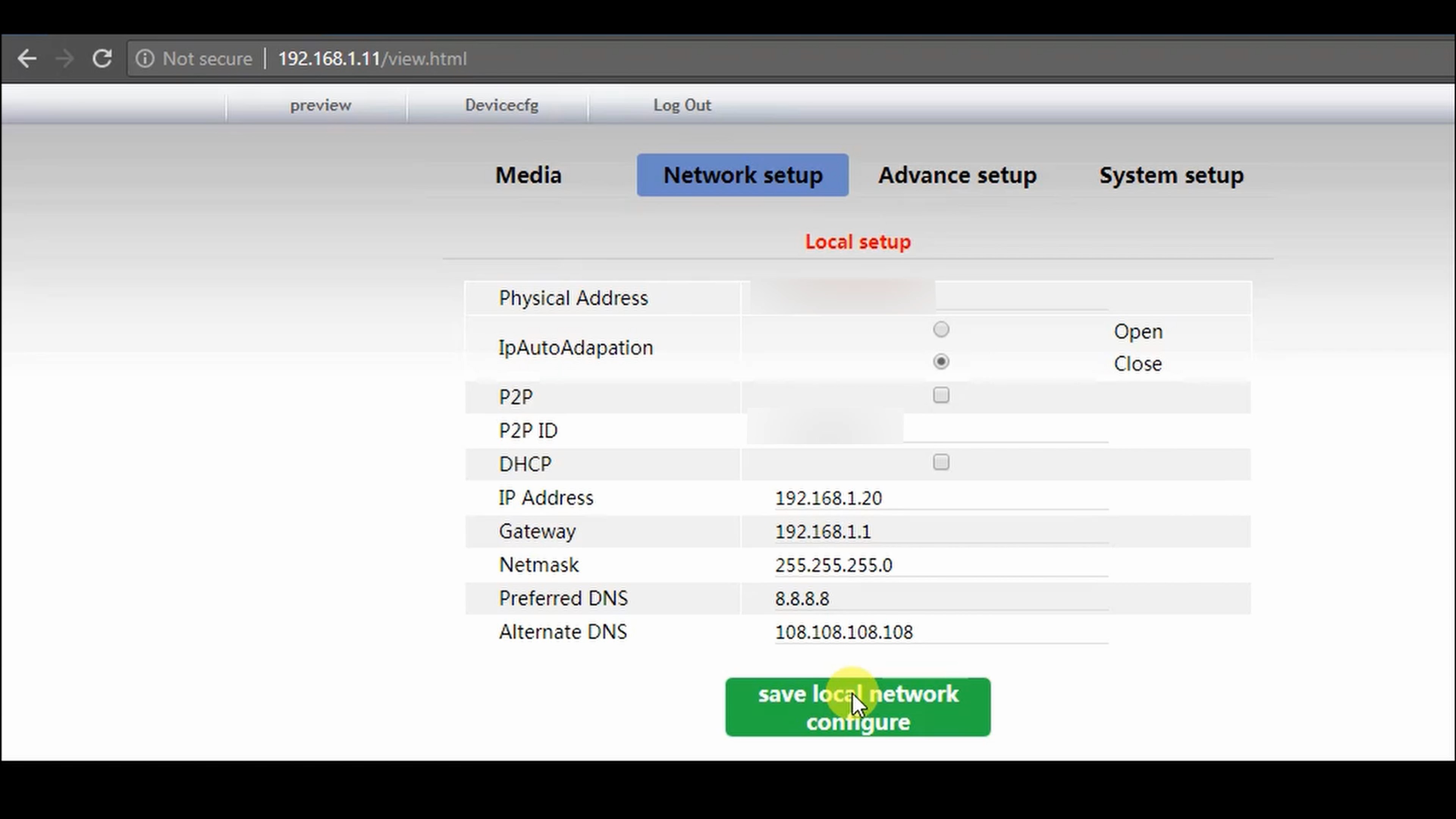The width and height of the screenshot is (1456, 819).
Task: Click the IP Address input field
Action: [x=940, y=498]
